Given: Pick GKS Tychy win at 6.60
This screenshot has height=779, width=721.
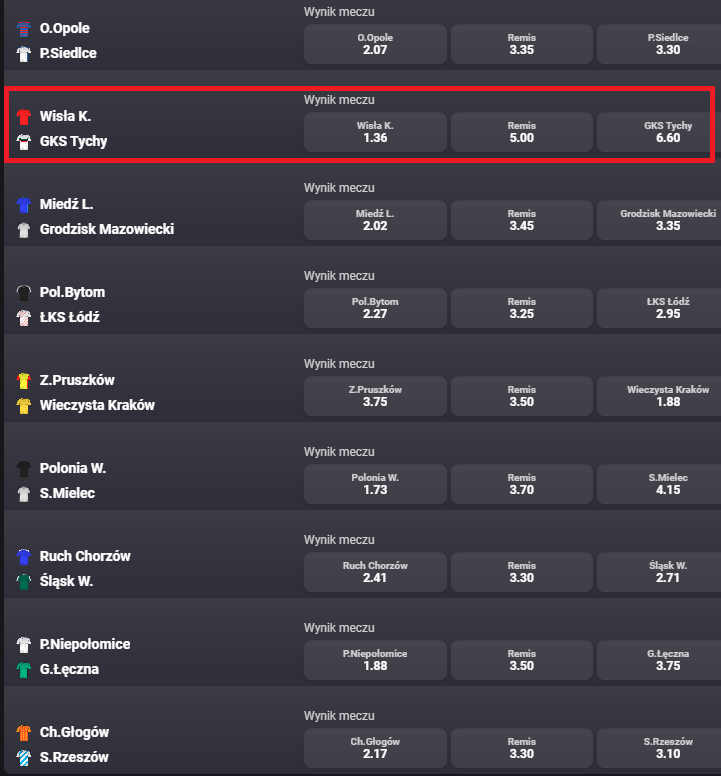Looking at the screenshot, I should click(x=659, y=132).
